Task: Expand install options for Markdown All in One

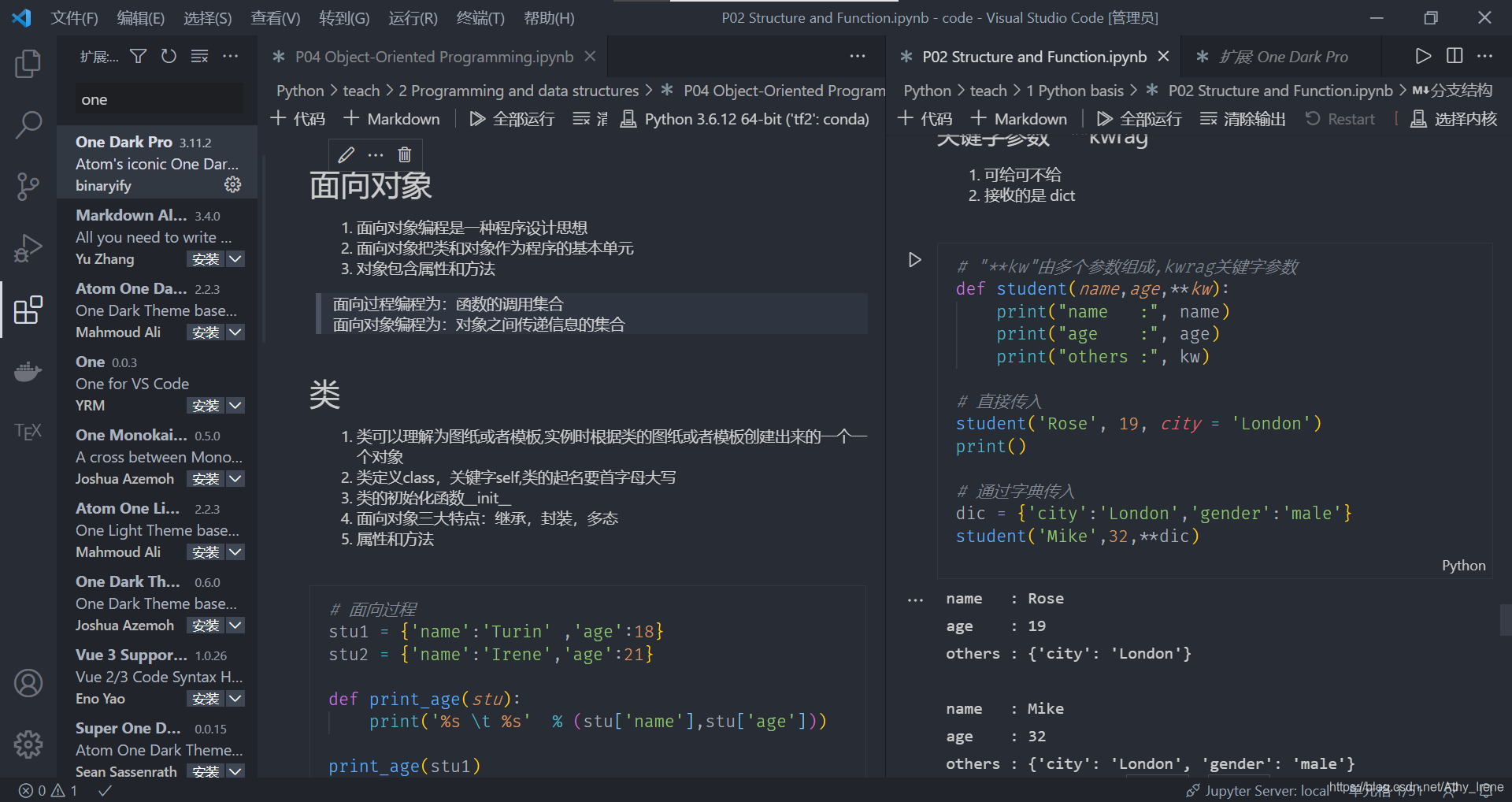Action: 235,258
